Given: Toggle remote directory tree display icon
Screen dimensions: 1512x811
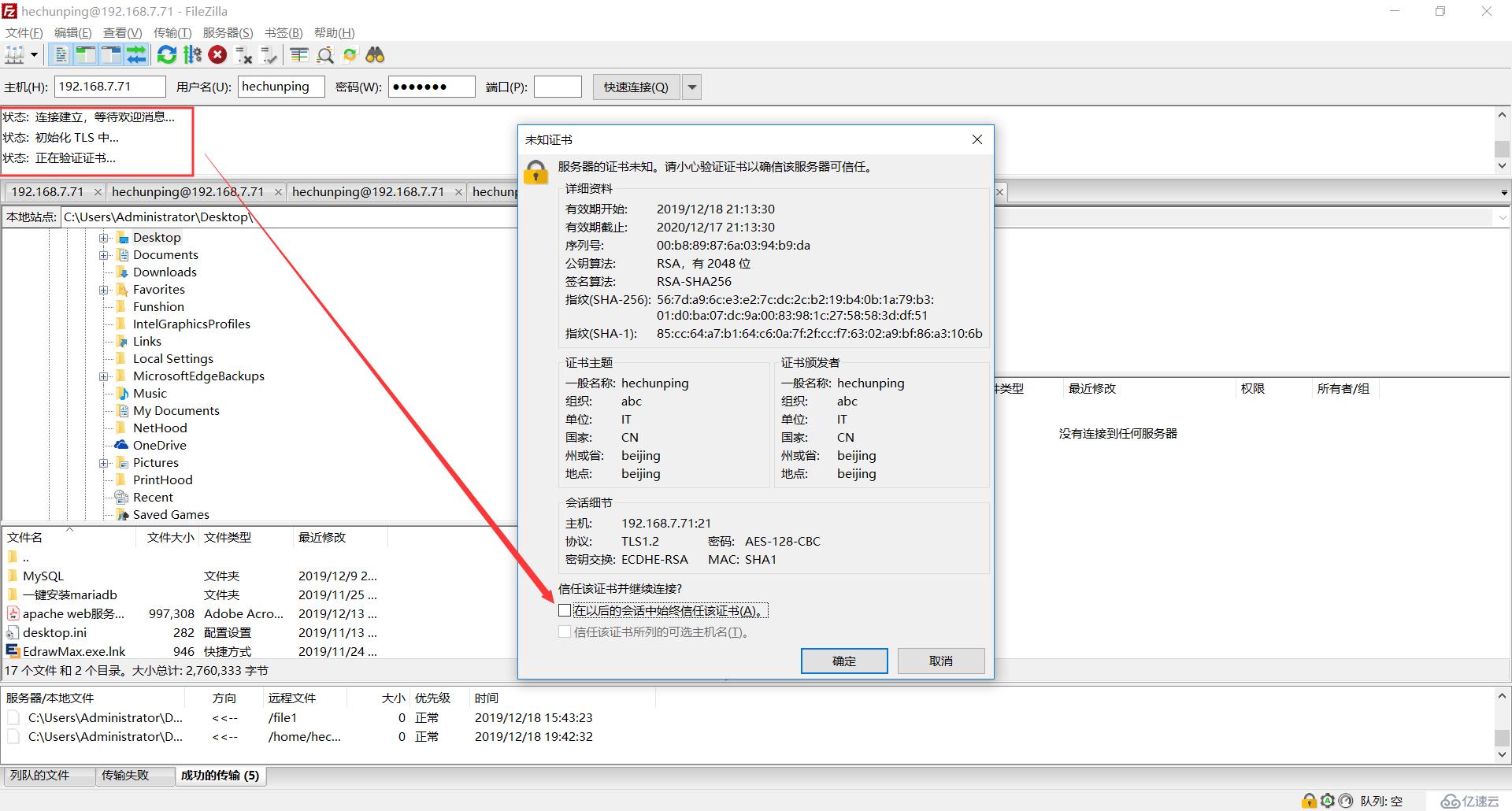Looking at the screenshot, I should 111,55.
